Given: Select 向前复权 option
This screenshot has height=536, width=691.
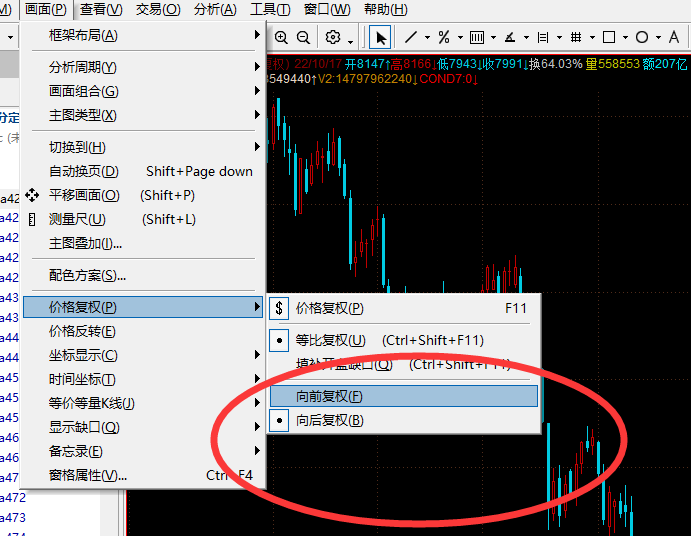Looking at the screenshot, I should click(x=403, y=396).
